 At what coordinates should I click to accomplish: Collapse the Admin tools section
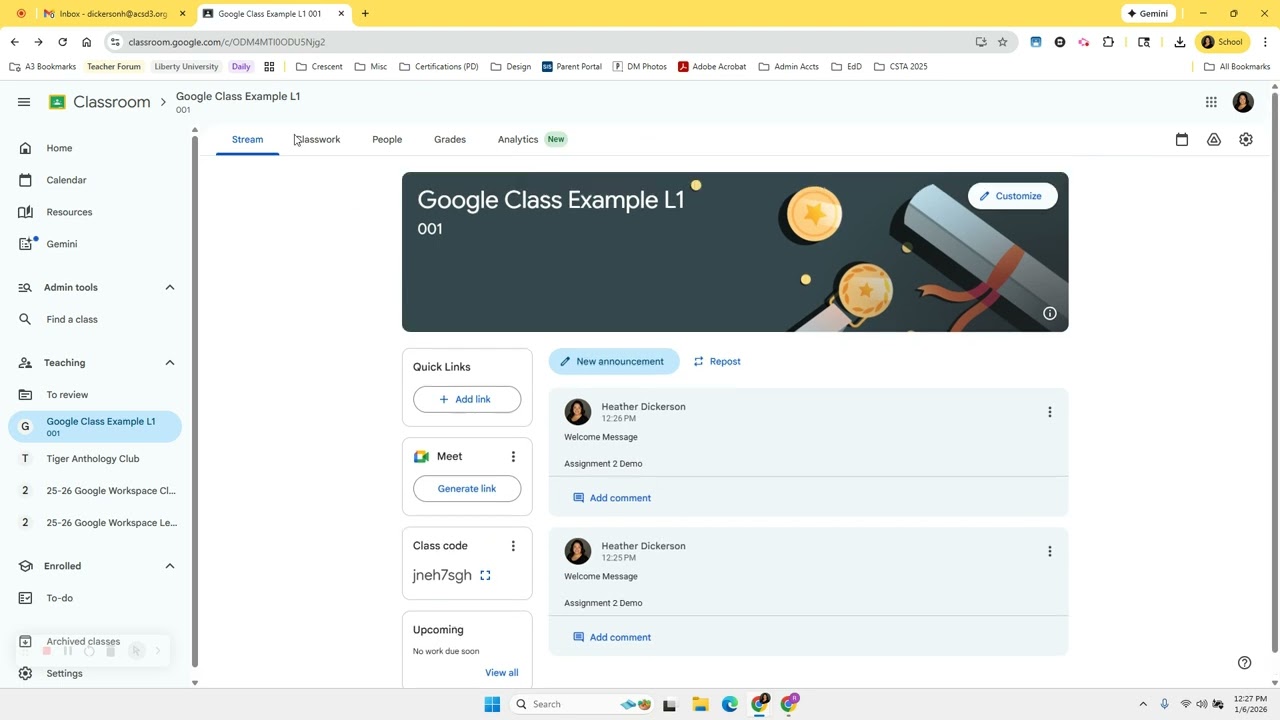point(170,288)
